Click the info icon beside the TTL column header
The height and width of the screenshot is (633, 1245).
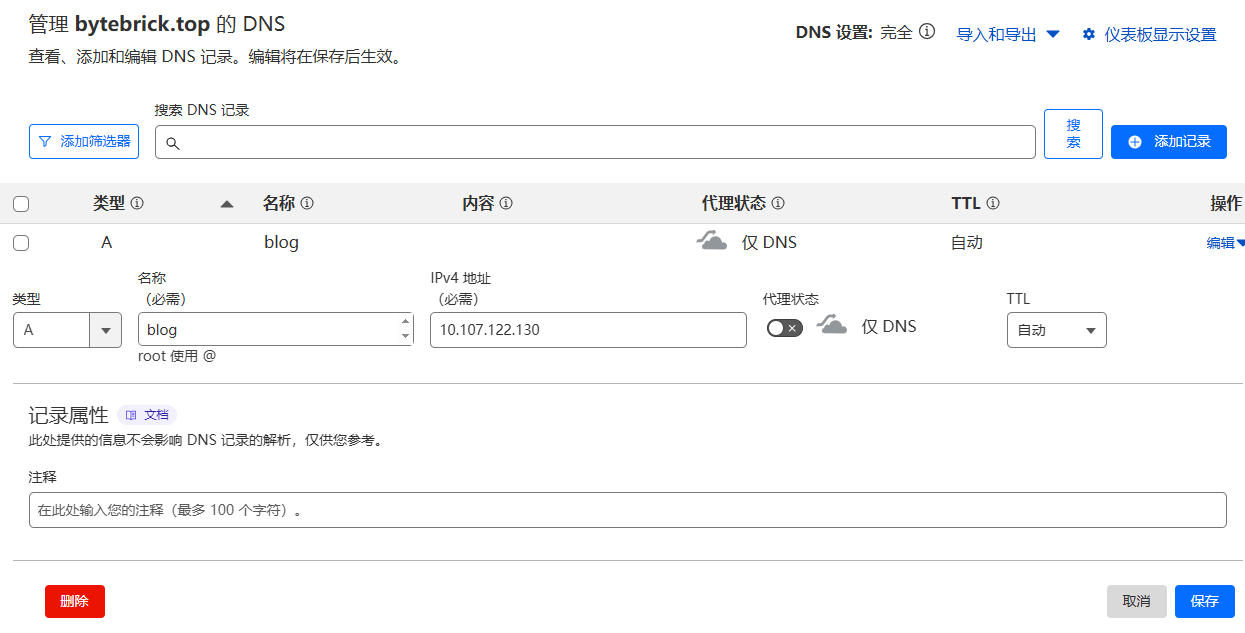click(x=994, y=203)
